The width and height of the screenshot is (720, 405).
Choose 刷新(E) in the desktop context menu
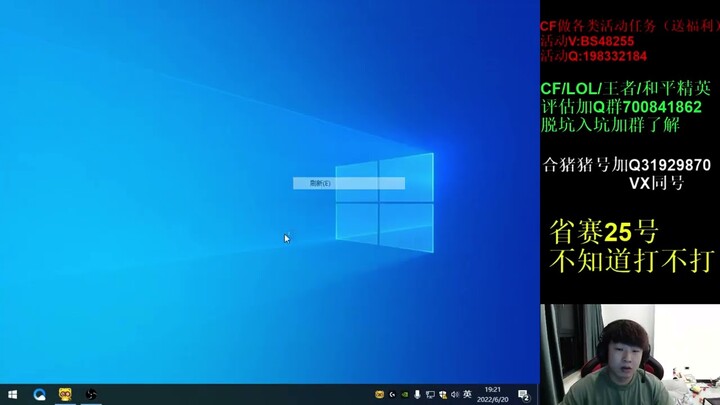[x=349, y=183]
